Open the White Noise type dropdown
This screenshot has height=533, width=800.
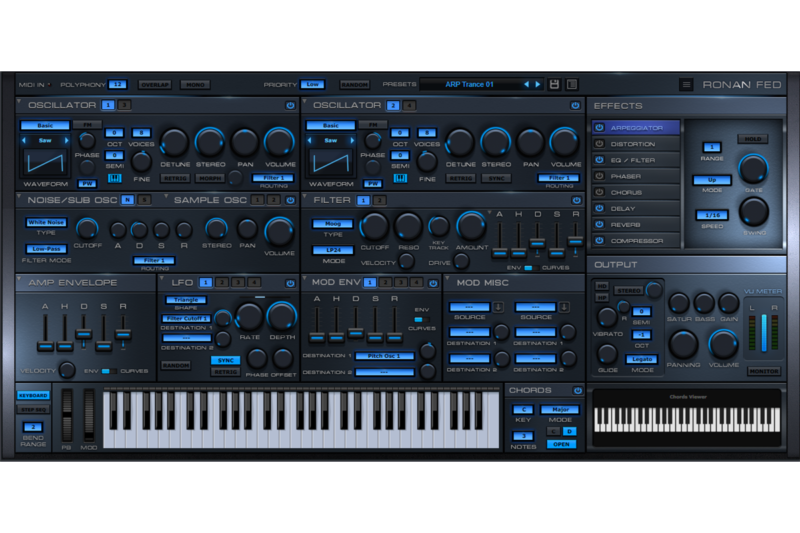[47, 222]
